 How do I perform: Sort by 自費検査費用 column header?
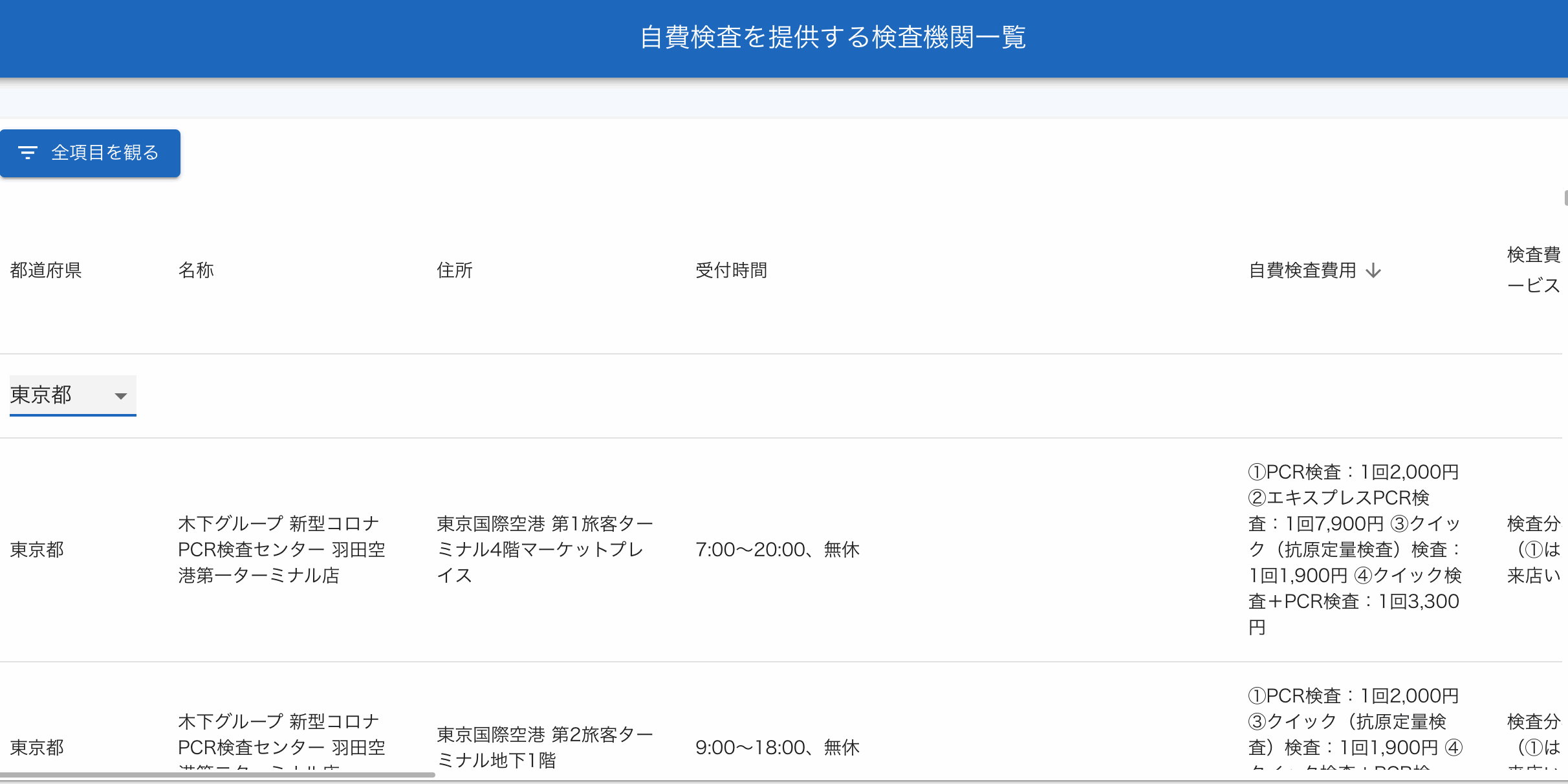(x=1302, y=270)
